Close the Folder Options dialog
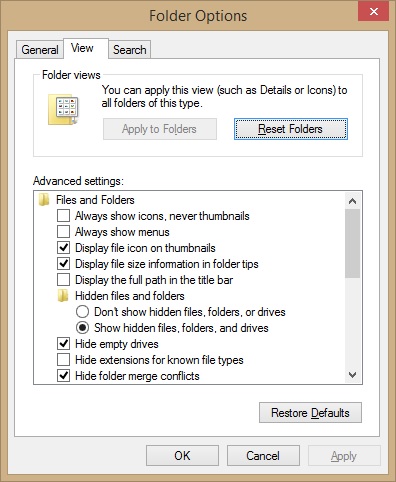Viewport: 396px width, 482px height. coord(373,12)
